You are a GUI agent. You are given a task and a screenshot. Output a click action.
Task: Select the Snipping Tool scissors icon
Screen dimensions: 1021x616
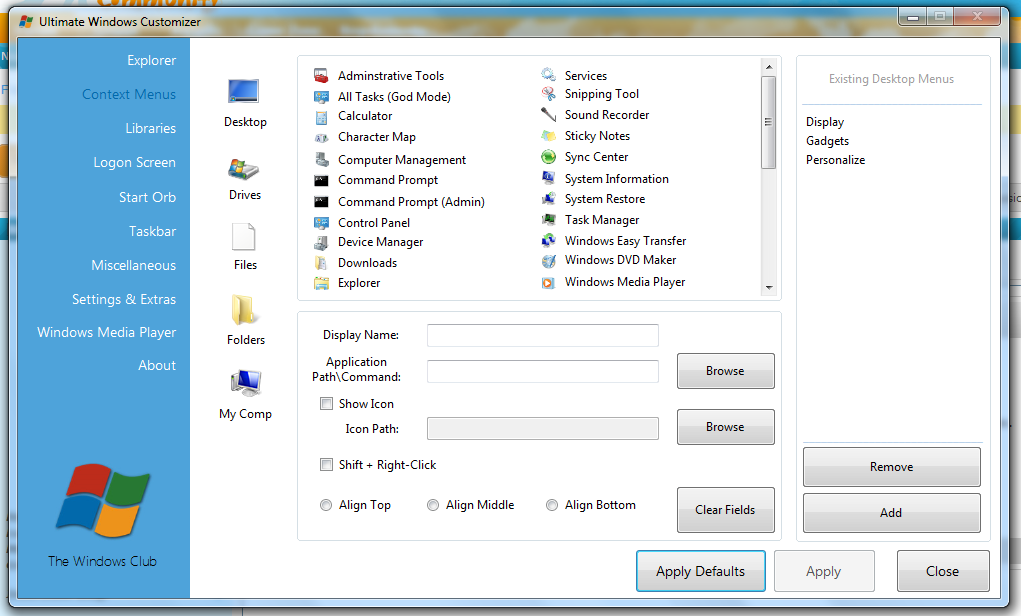(x=548, y=94)
